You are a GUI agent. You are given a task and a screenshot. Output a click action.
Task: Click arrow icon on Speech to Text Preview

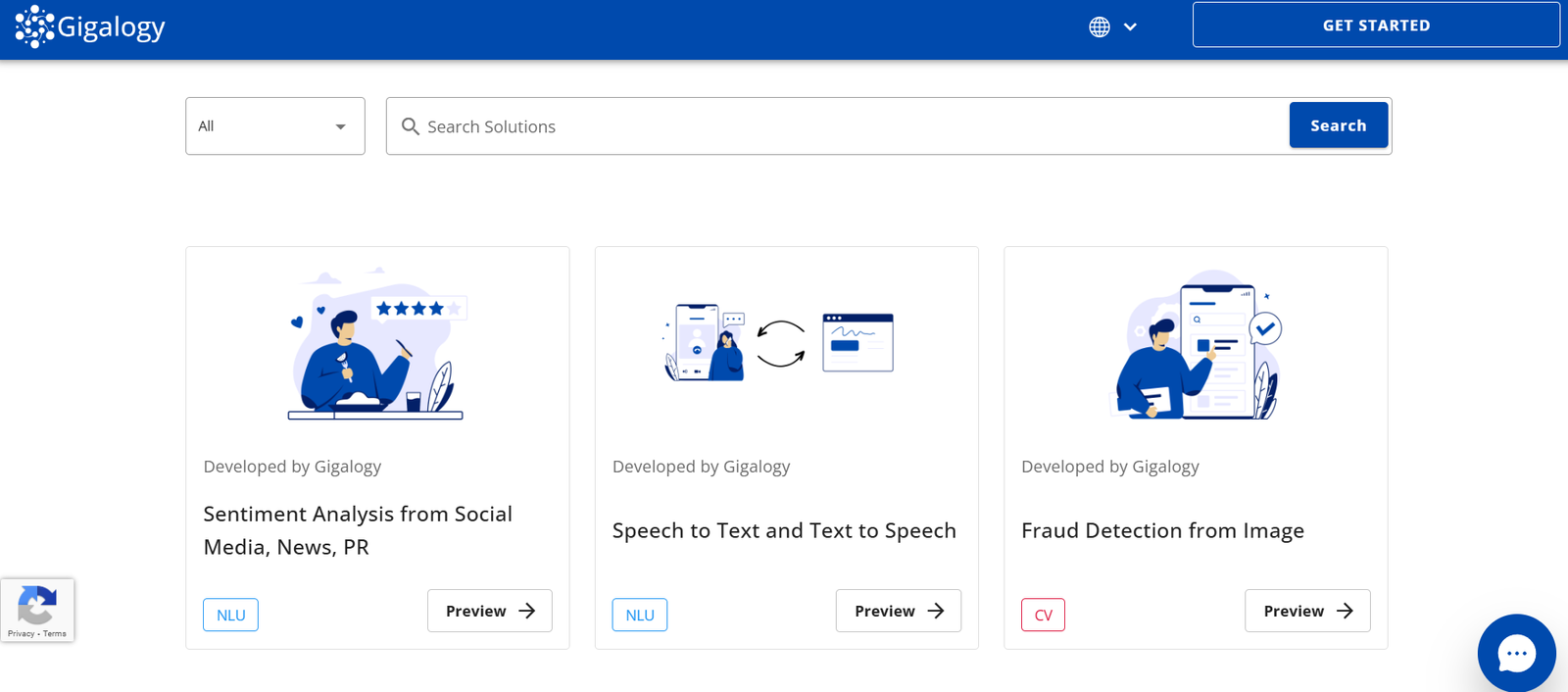pos(936,611)
